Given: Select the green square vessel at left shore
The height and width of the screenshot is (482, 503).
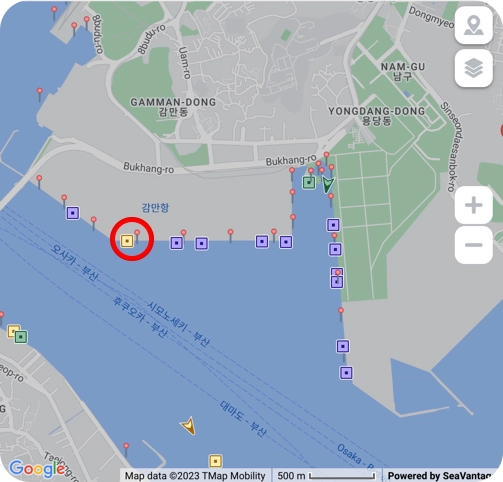Looking at the screenshot, I should click(x=21, y=337).
